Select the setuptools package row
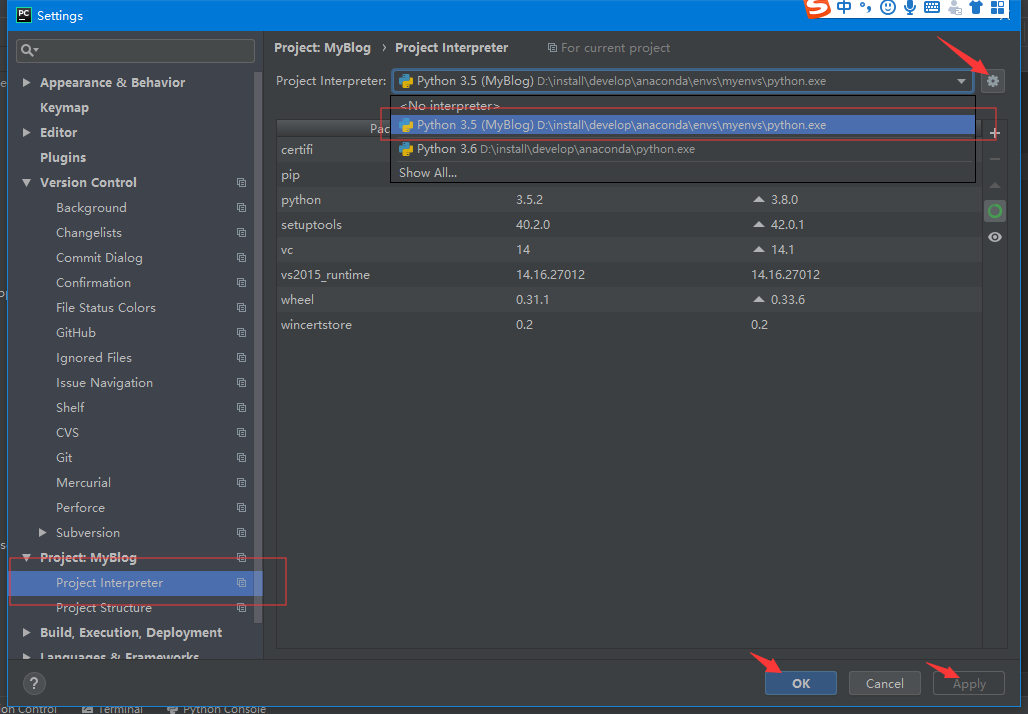 (629, 224)
